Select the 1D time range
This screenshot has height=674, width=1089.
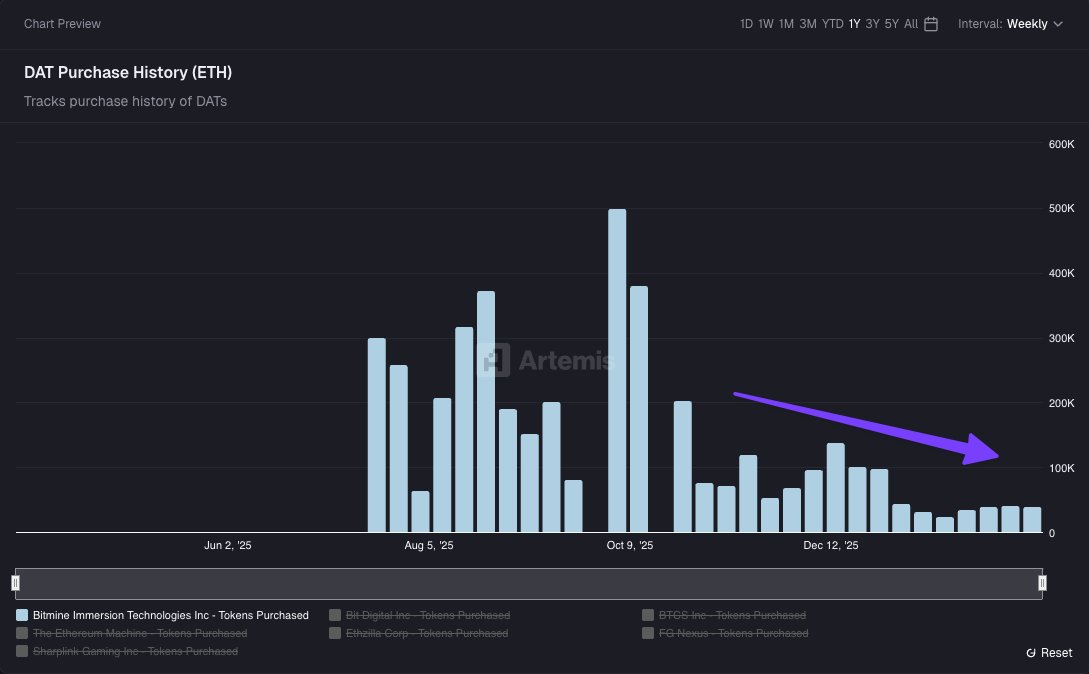pos(746,24)
